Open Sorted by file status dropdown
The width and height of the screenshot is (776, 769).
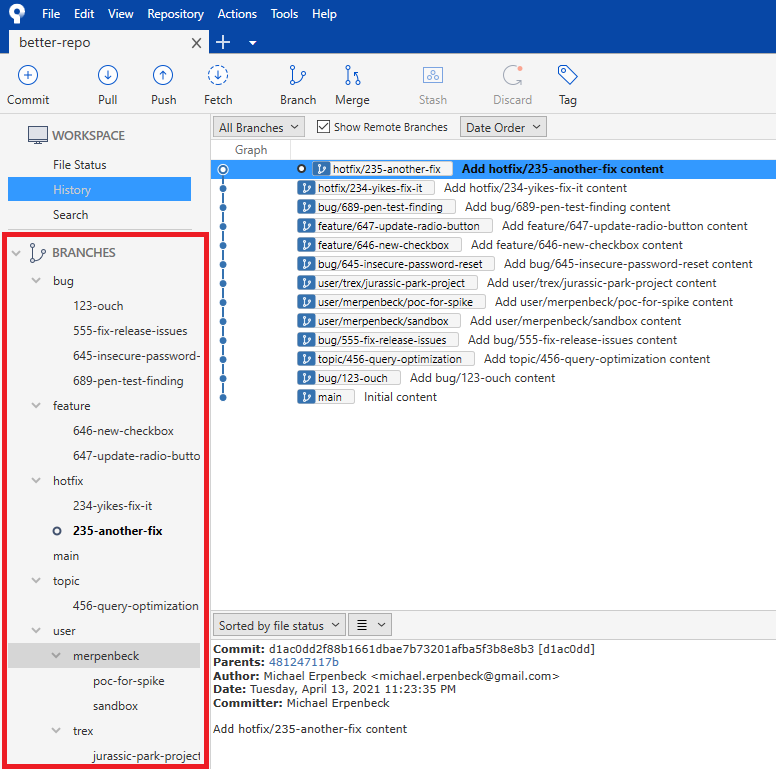[278, 625]
